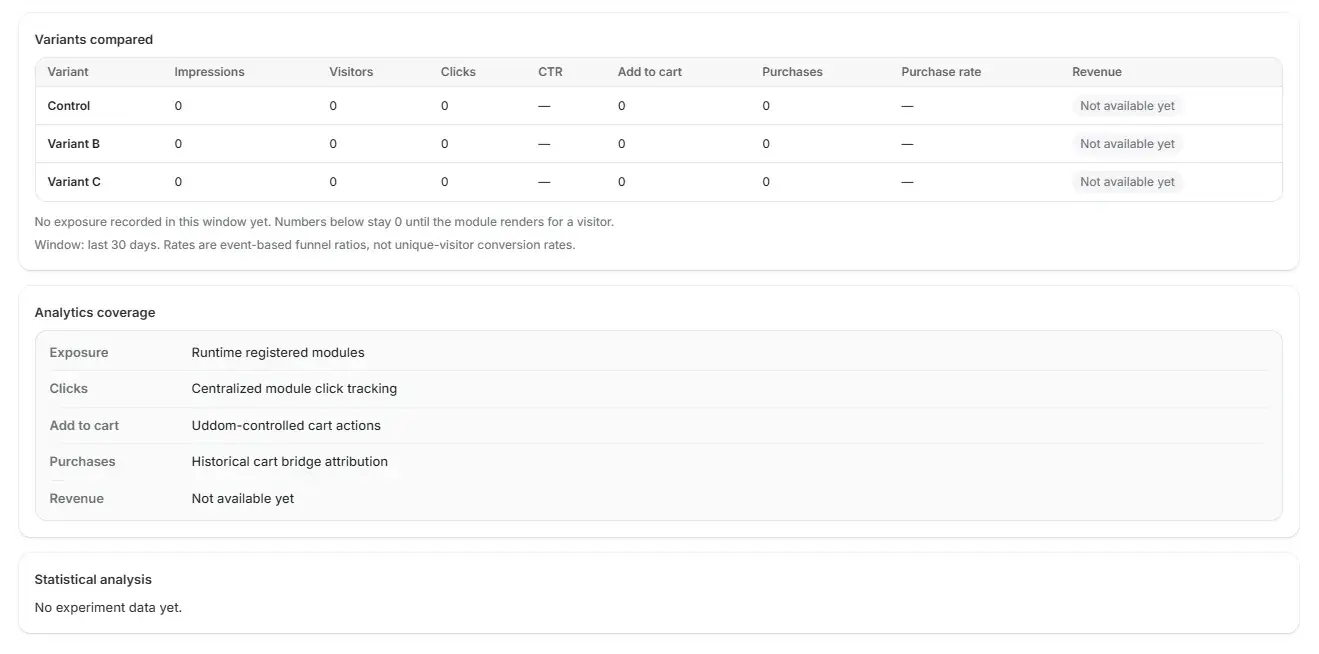Click the Purchases column header

tap(792, 72)
